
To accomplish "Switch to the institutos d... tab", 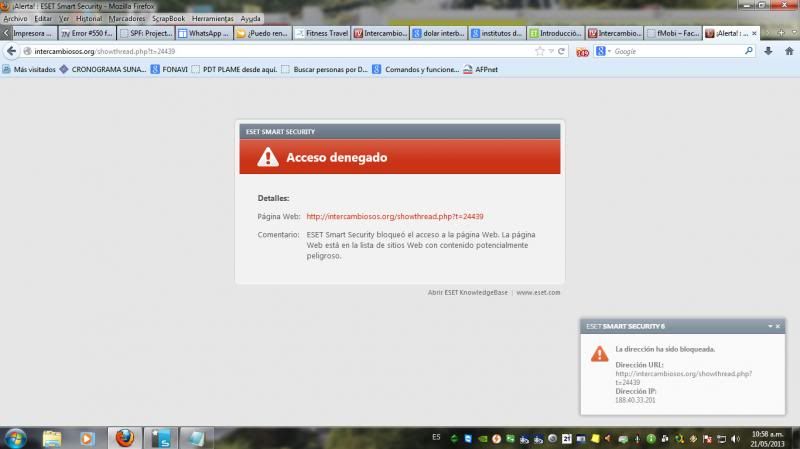I will pyautogui.click(x=497, y=33).
